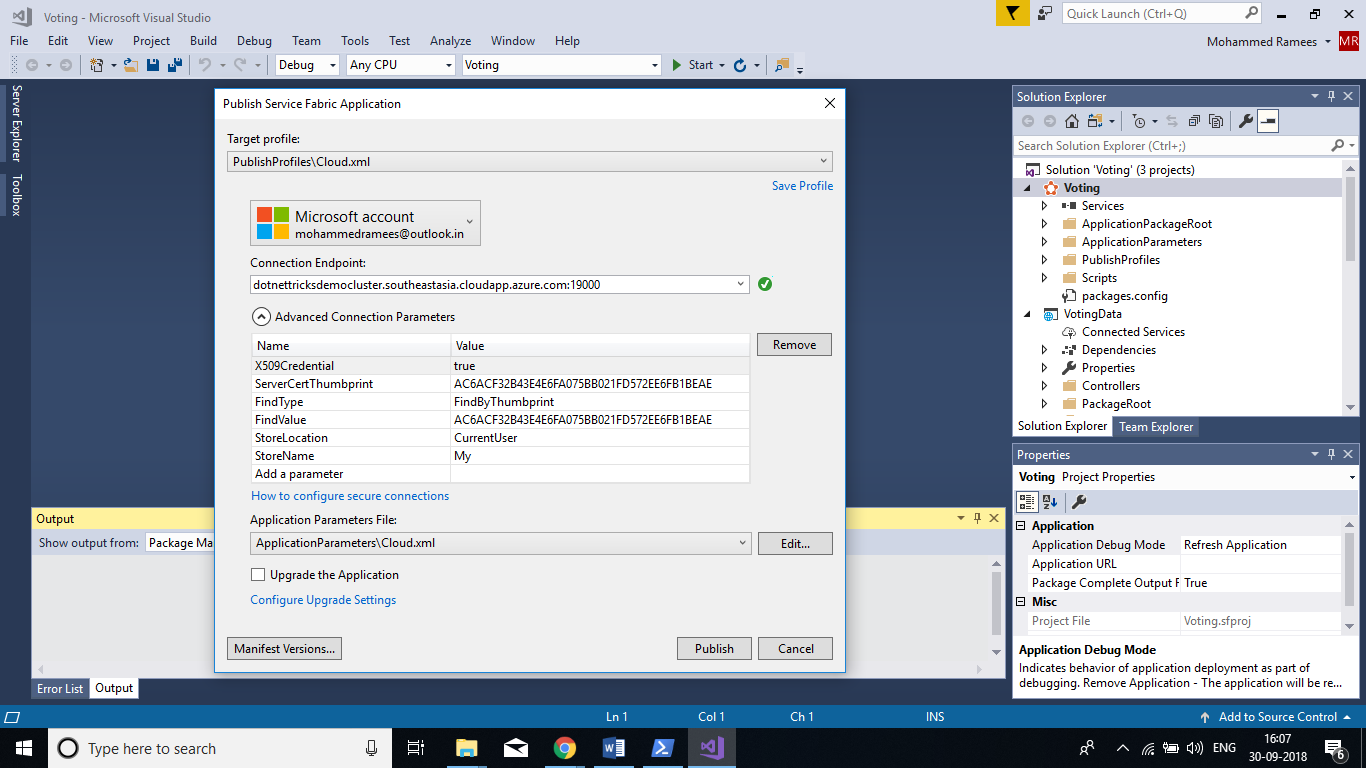Click Show All Files icon in Solution Explorer
Screen dimensions: 1366x768
(x=1216, y=121)
